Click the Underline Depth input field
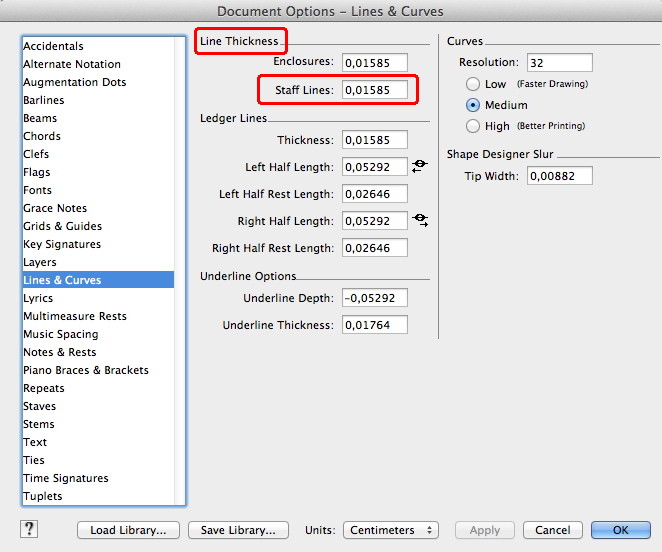 [374, 298]
